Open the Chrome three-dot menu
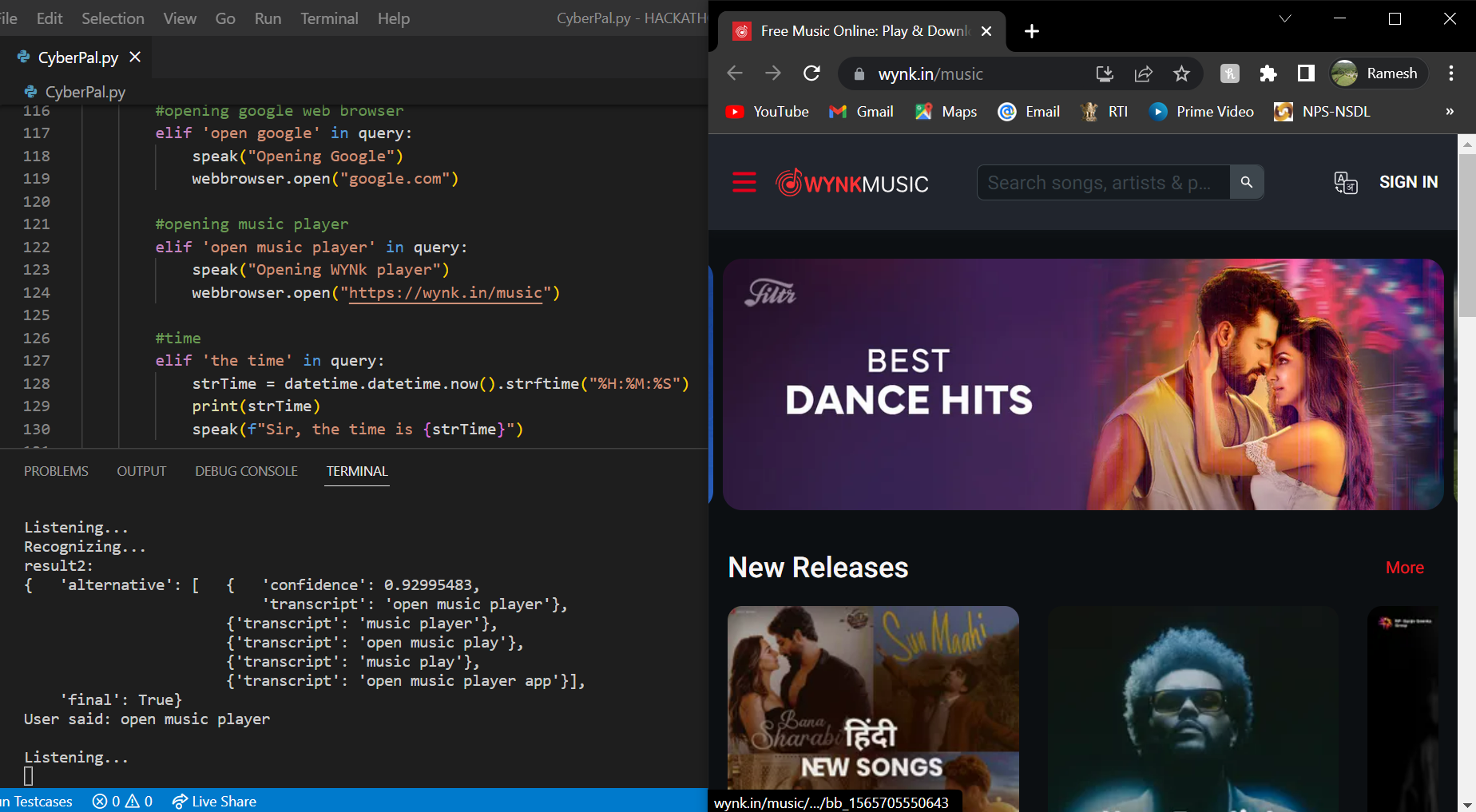The image size is (1476, 812). tap(1451, 73)
